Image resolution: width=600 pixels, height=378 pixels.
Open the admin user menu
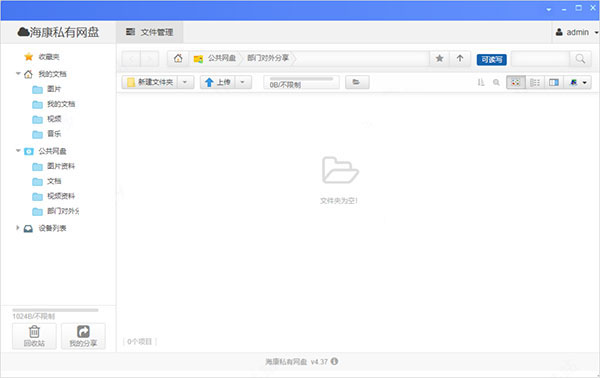(x=576, y=33)
